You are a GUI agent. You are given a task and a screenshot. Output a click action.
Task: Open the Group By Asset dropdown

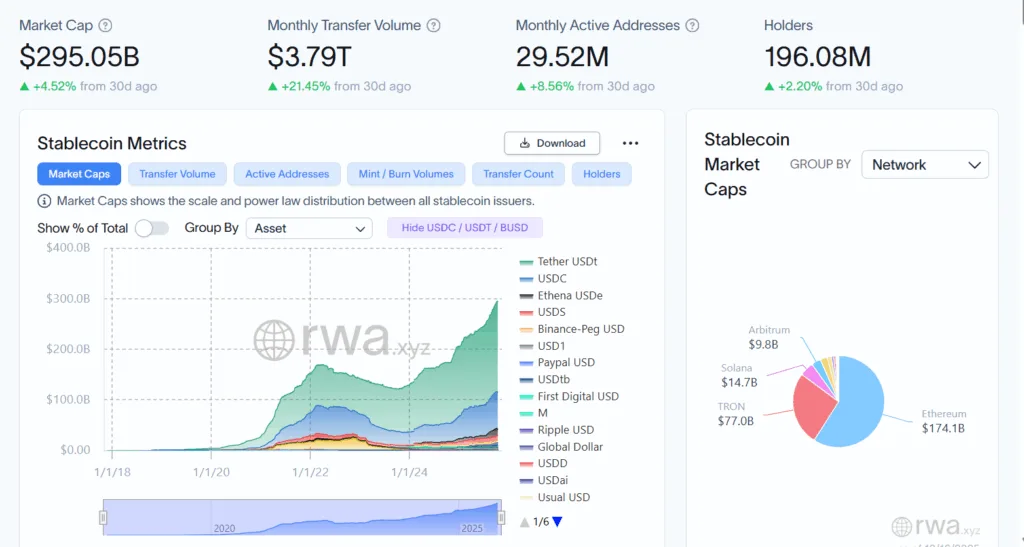tap(309, 228)
